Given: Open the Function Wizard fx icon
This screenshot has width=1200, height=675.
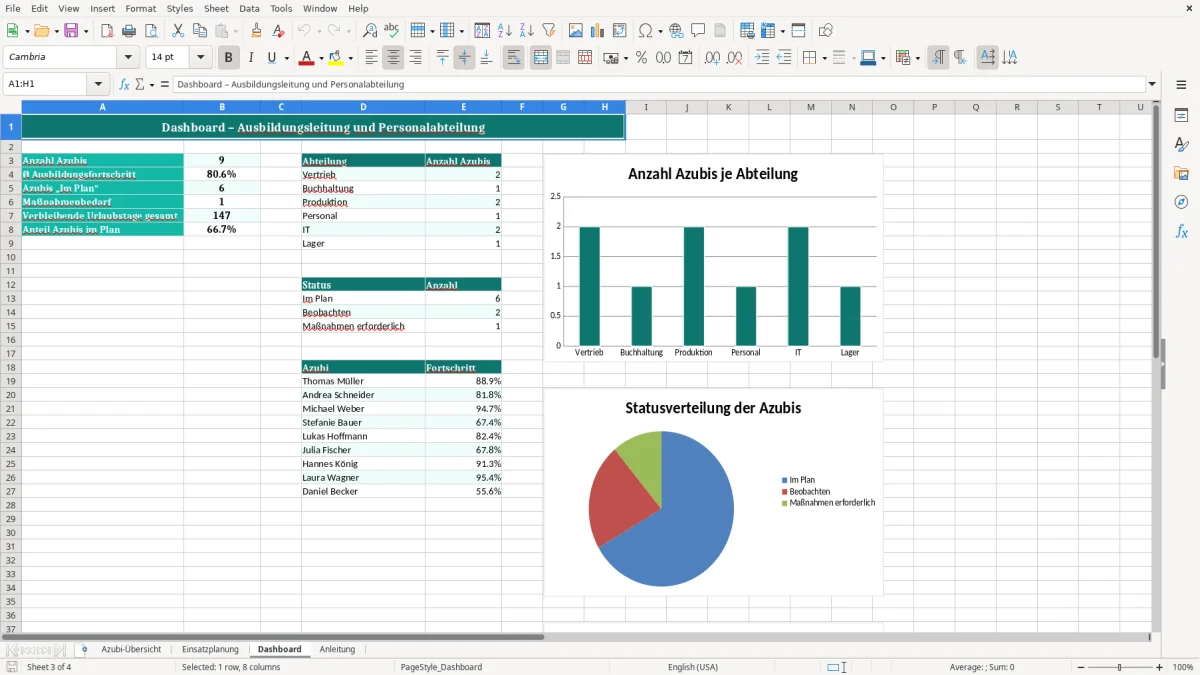Looking at the screenshot, I should click(x=125, y=84).
